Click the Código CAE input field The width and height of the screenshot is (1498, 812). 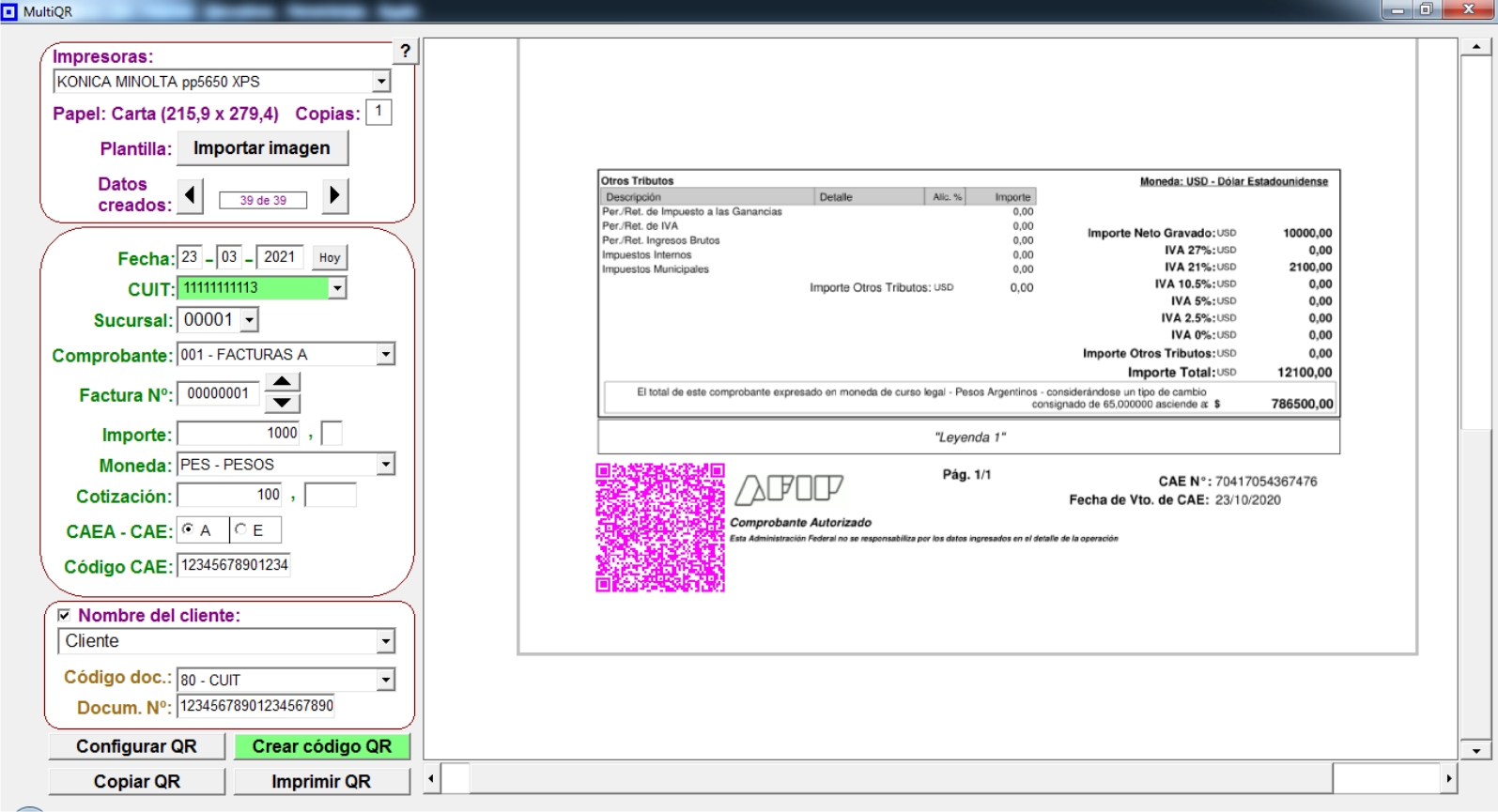pyautogui.click(x=234, y=565)
